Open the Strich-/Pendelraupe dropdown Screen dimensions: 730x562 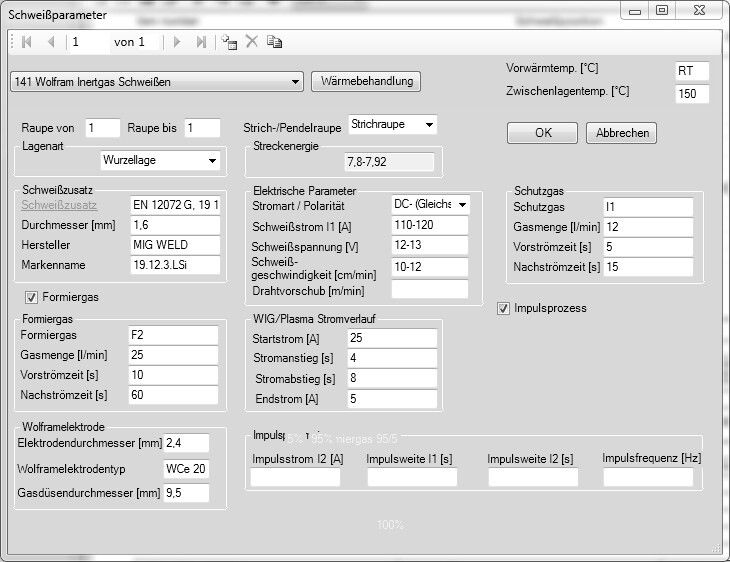(392, 125)
